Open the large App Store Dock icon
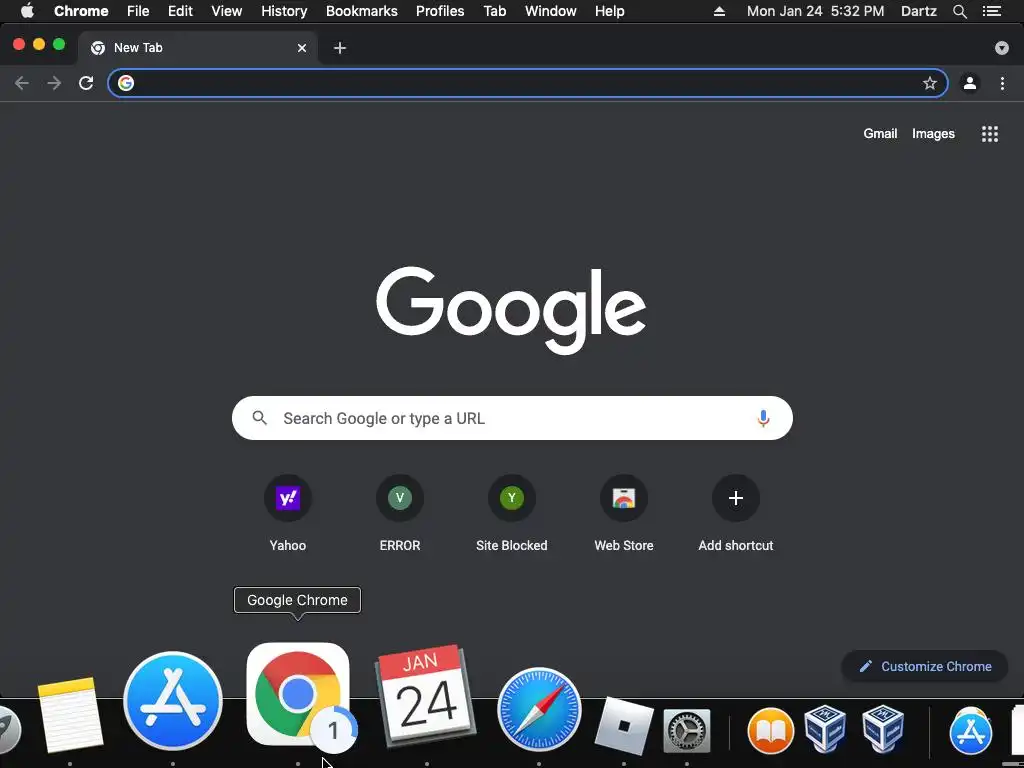Screen dimensions: 1024x768 173,701
